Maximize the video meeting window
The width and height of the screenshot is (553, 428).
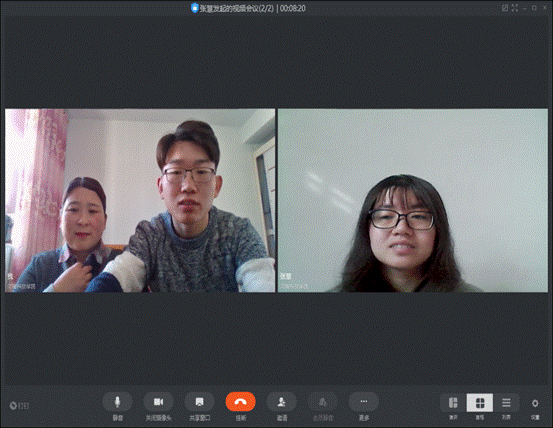pos(534,8)
